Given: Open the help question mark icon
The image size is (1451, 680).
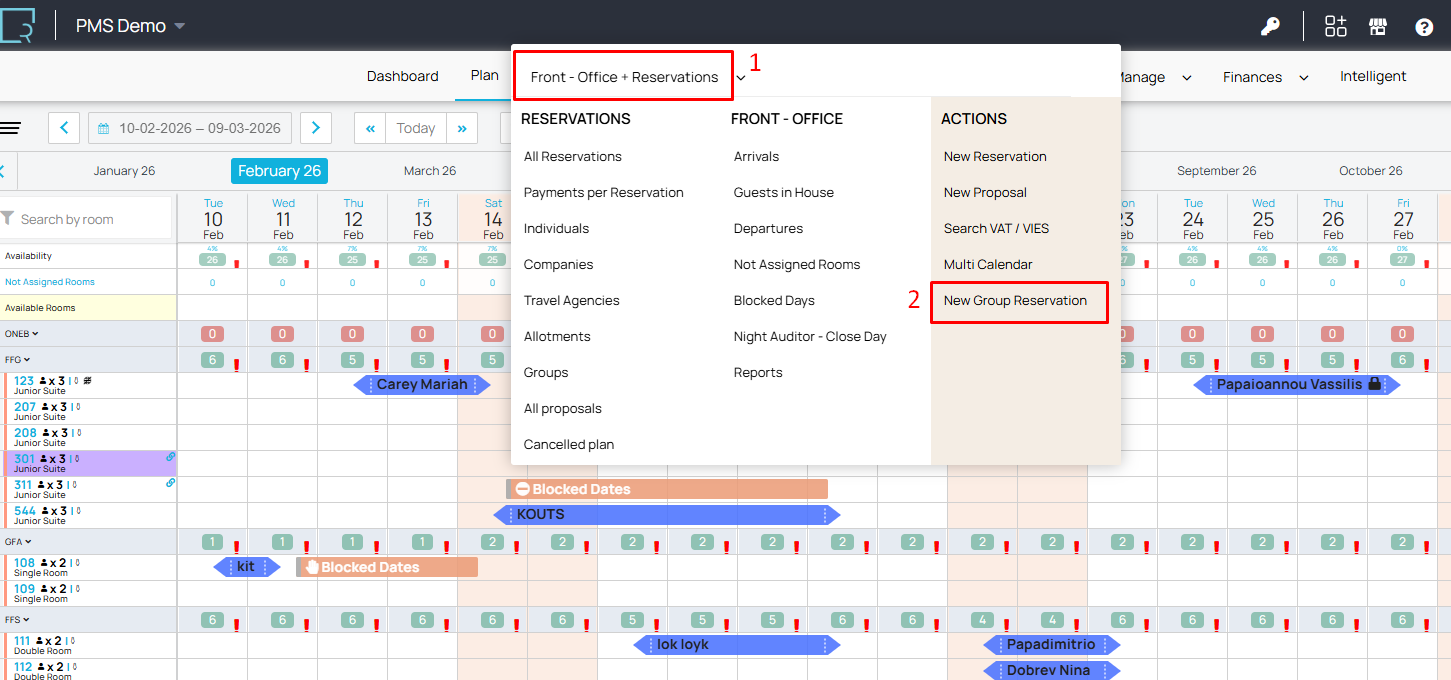Looking at the screenshot, I should 1424,27.
